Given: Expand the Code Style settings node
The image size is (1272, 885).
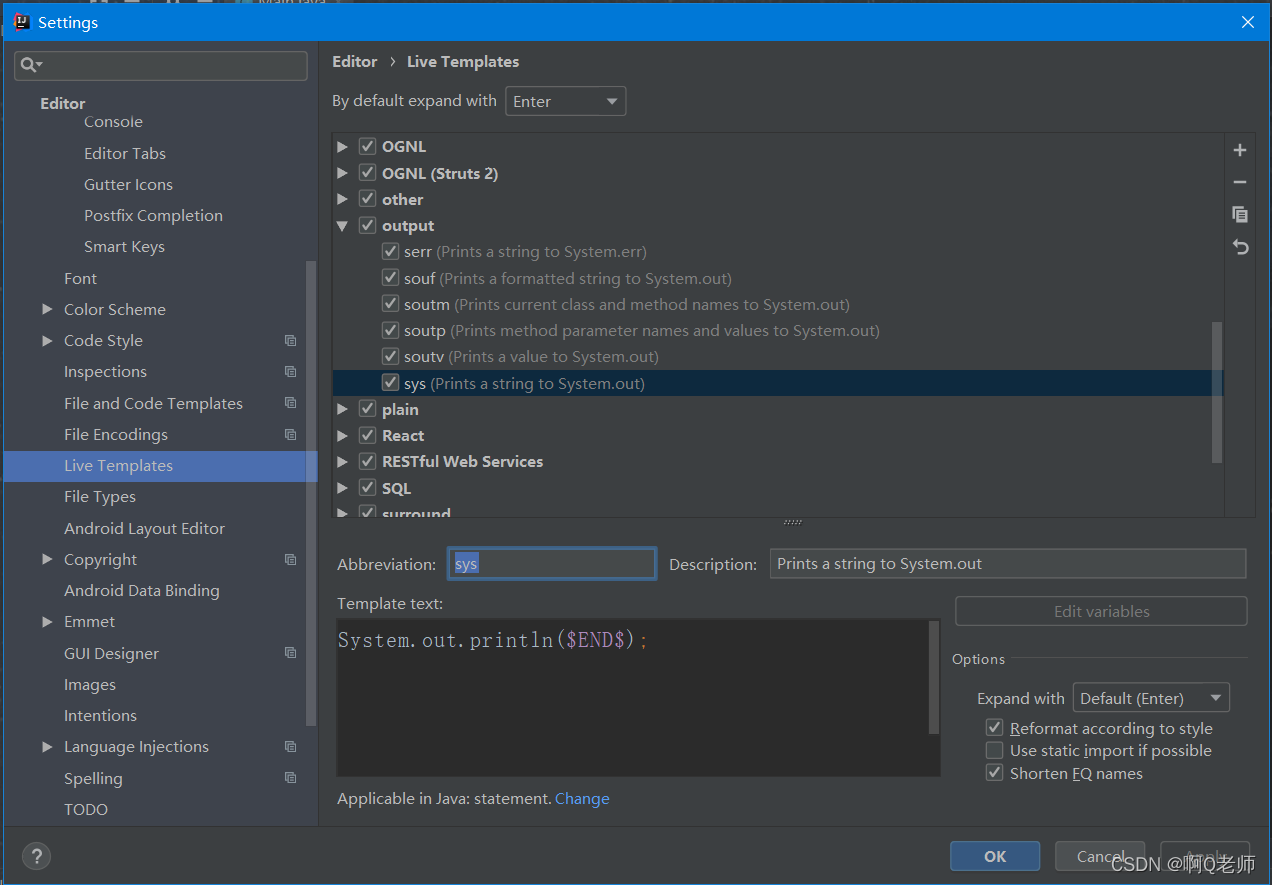Looking at the screenshot, I should 47,341.
